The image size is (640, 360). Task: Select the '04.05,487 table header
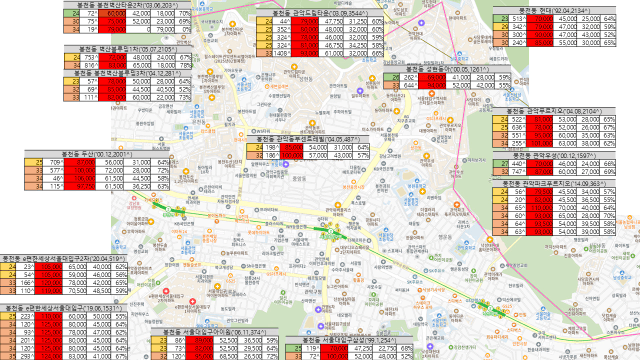click(308, 139)
